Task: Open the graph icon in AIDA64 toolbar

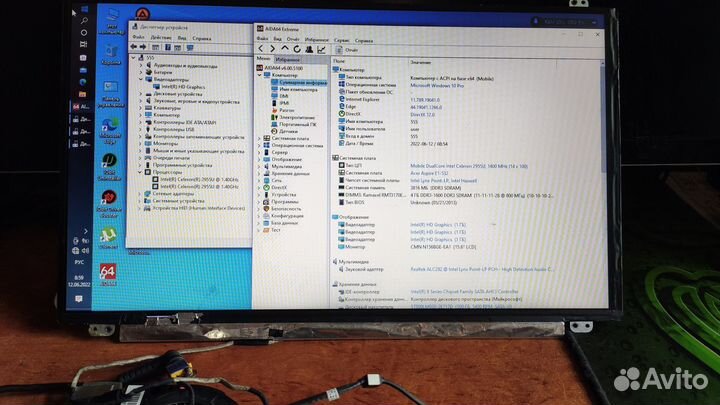Action: click(321, 50)
